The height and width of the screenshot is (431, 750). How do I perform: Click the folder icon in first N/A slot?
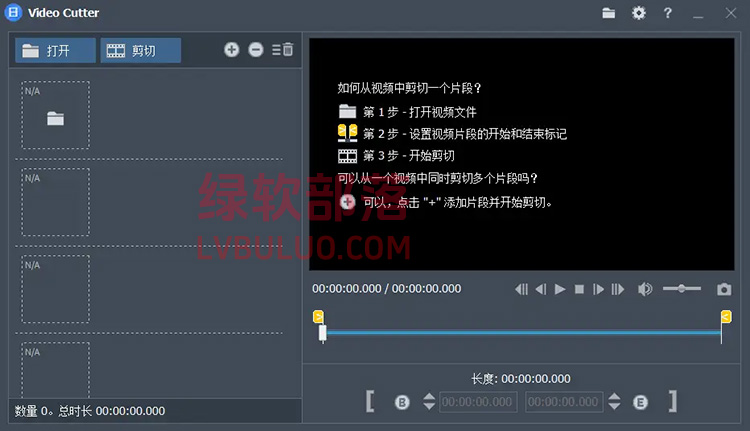coord(55,118)
